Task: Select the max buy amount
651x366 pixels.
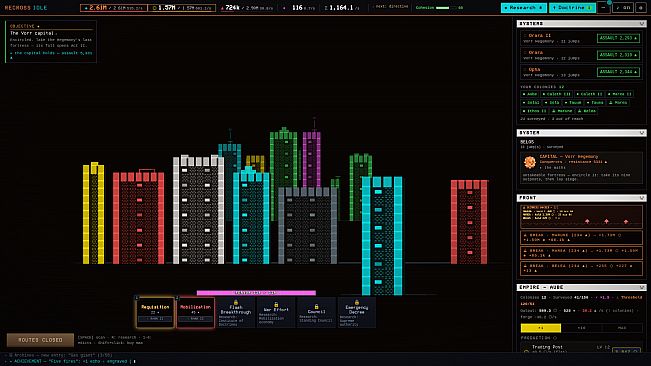Action: point(622,328)
